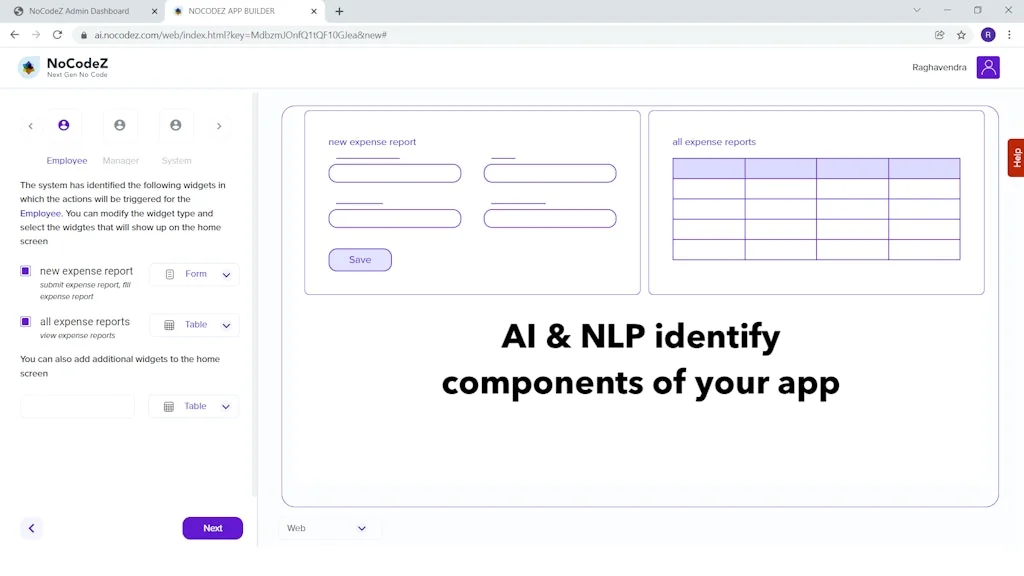Click the back arrow button at bottom
The image size is (1024, 576).
(31, 528)
